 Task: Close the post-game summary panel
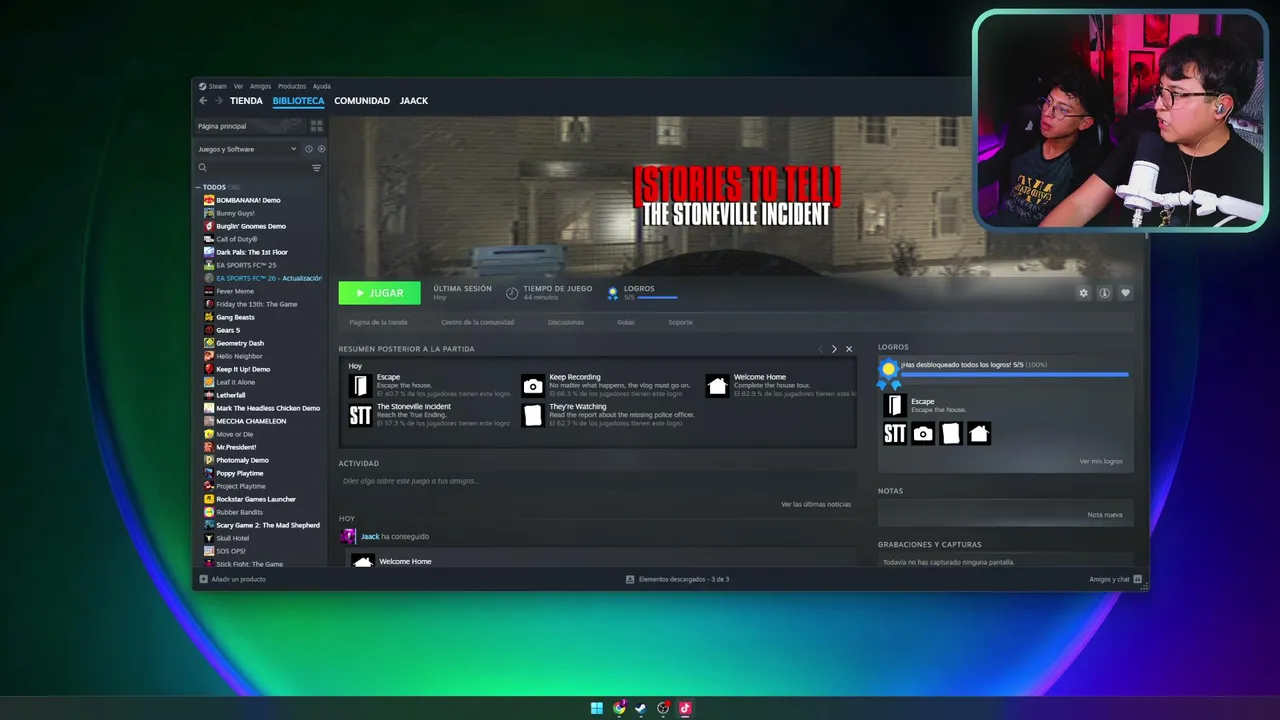point(849,349)
